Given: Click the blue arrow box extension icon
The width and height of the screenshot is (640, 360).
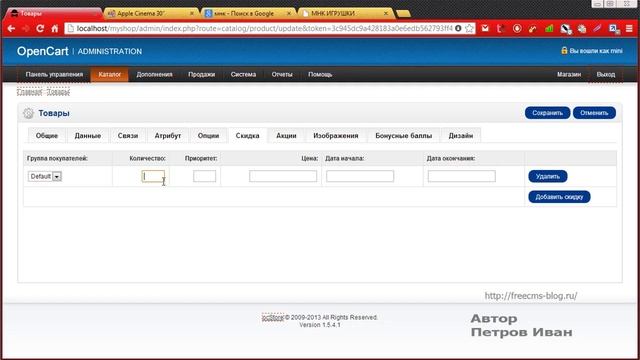Looking at the screenshot, I should tap(613, 29).
